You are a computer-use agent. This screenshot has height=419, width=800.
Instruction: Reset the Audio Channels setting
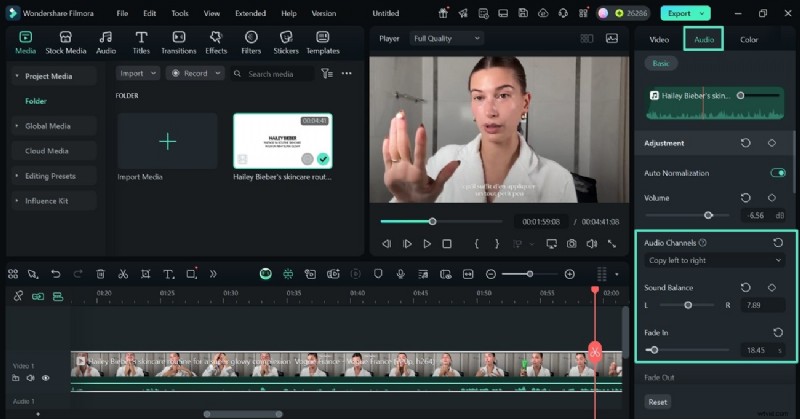[x=778, y=243]
